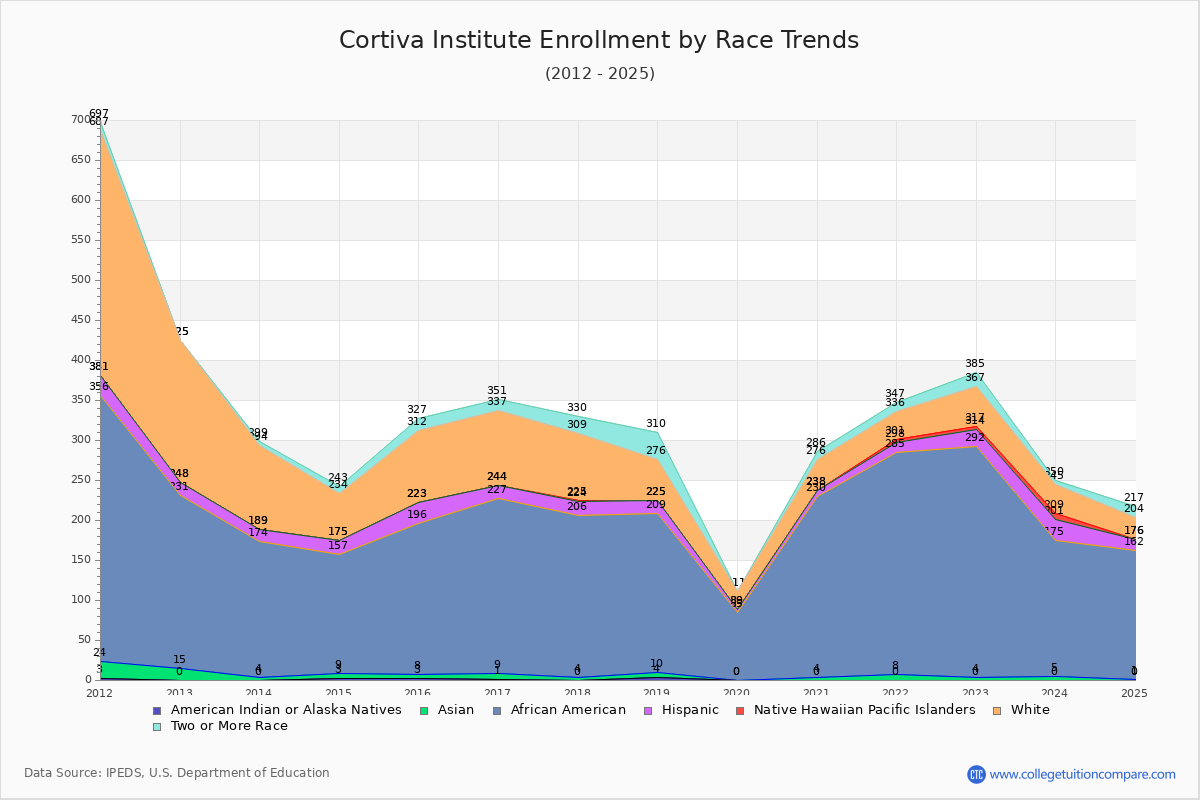Click the 2019 x-axis label
The width and height of the screenshot is (1200, 800).
coord(658,693)
